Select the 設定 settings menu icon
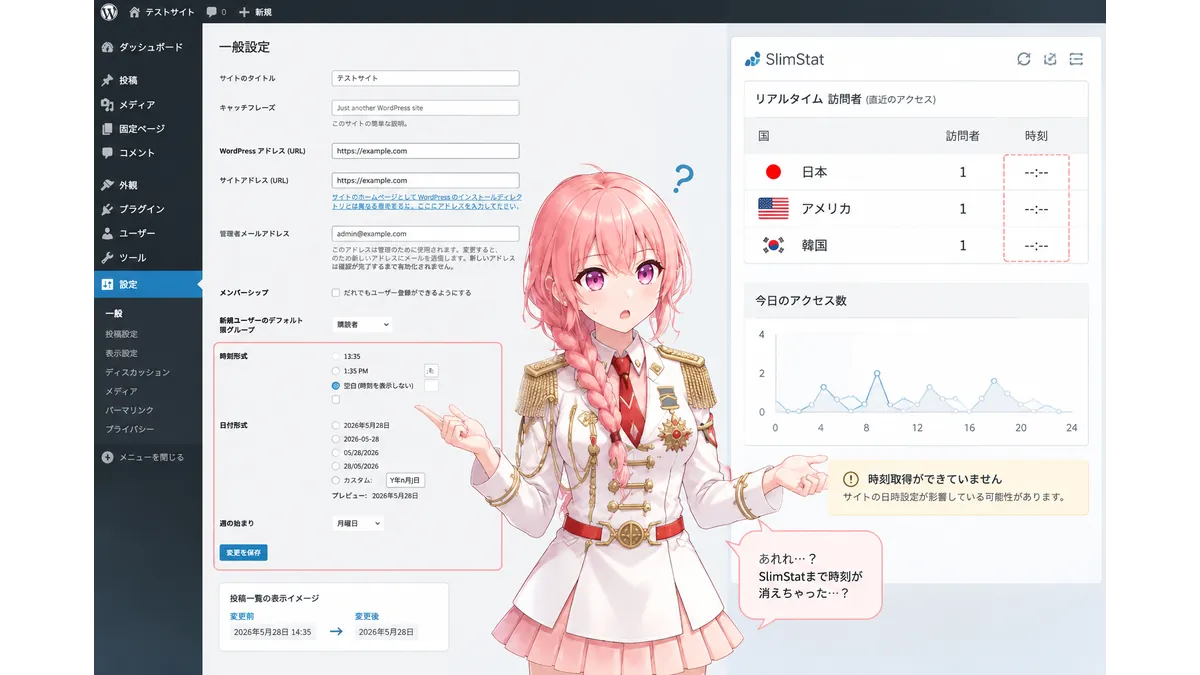Screen dimensions: 1200x675 [x=108, y=284]
